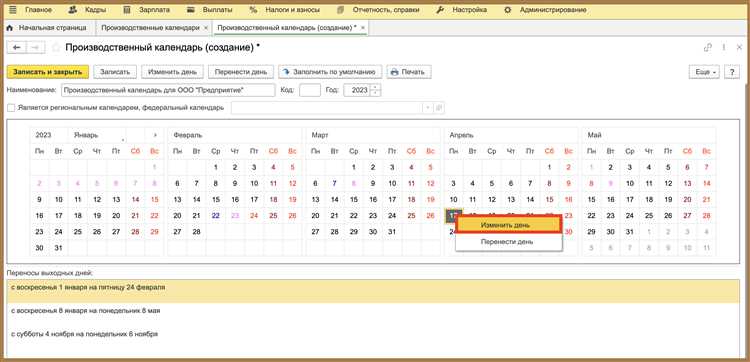Choose Изменить день in context menu

[508, 225]
